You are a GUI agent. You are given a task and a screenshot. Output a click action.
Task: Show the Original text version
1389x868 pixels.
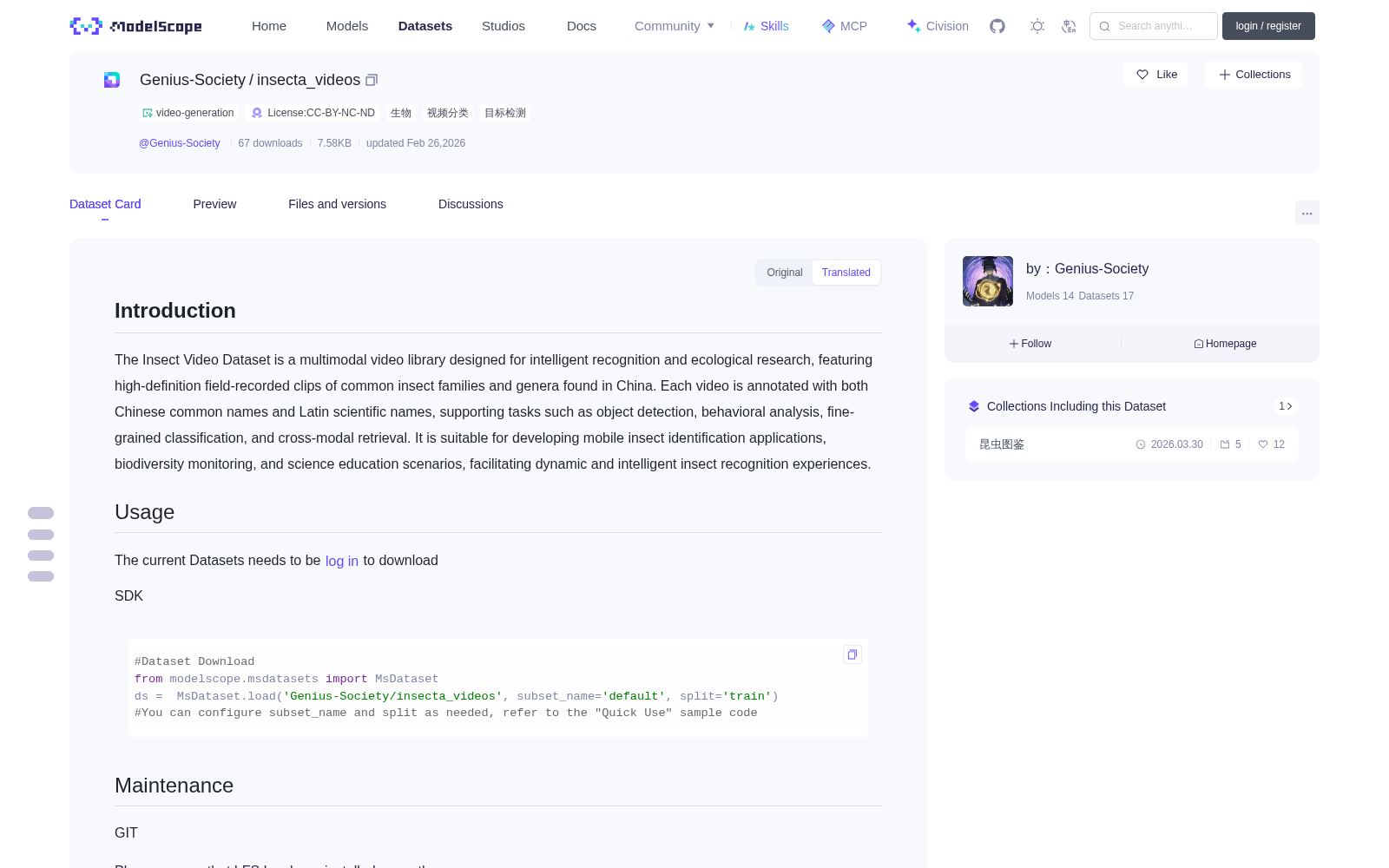tap(785, 273)
